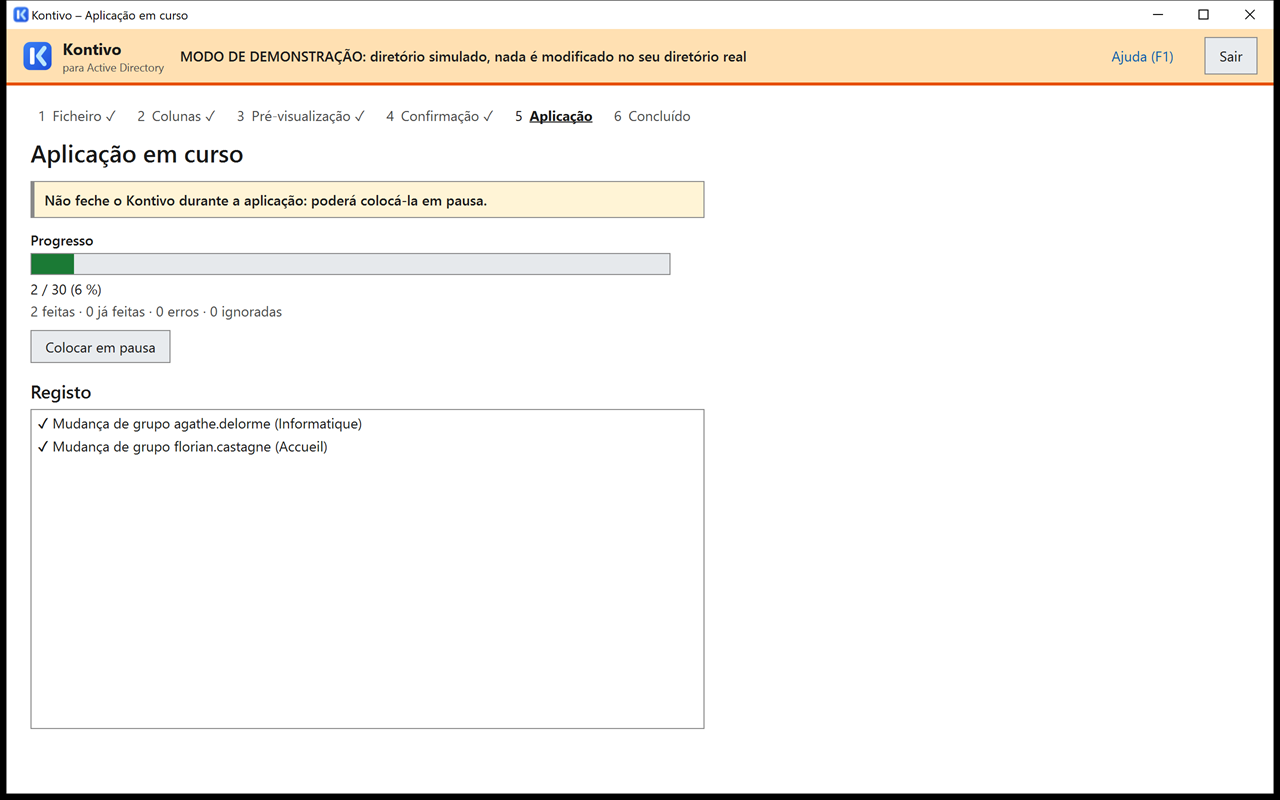The height and width of the screenshot is (800, 1280).
Task: Close the Kontivo window
Action: coord(1250,15)
